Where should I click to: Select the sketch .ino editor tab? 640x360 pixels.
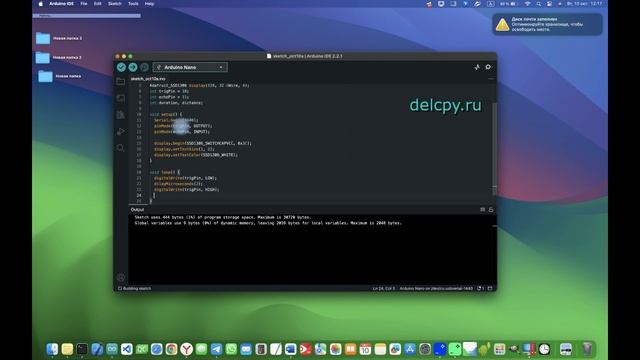click(x=148, y=78)
